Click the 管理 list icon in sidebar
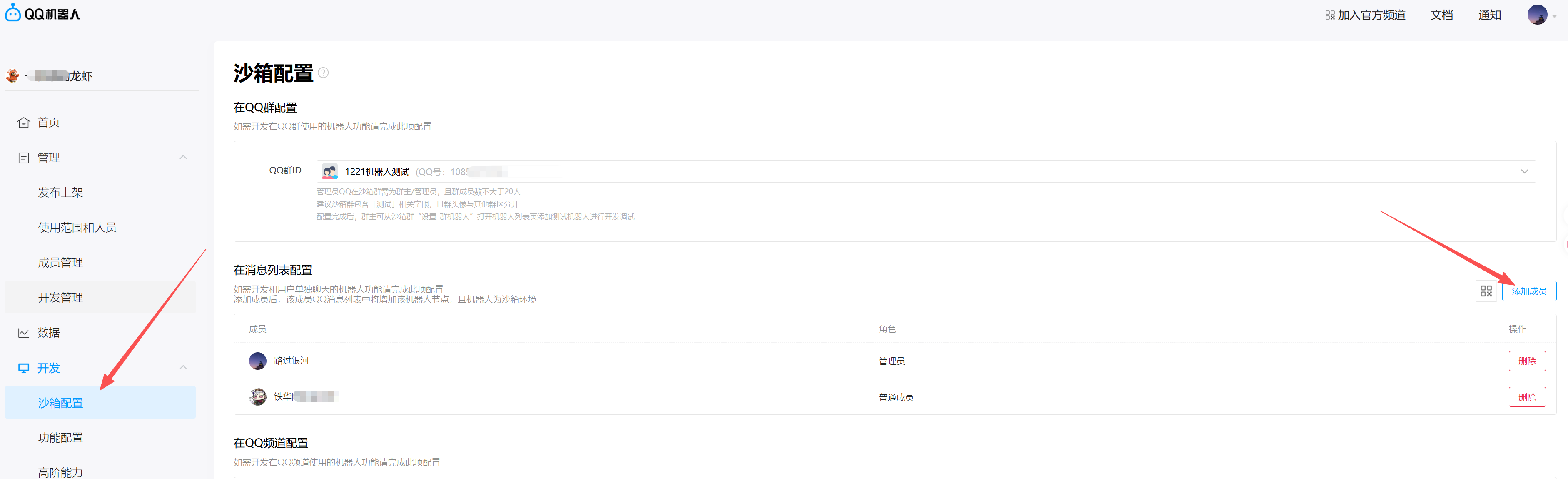1568x479 pixels. [x=24, y=158]
